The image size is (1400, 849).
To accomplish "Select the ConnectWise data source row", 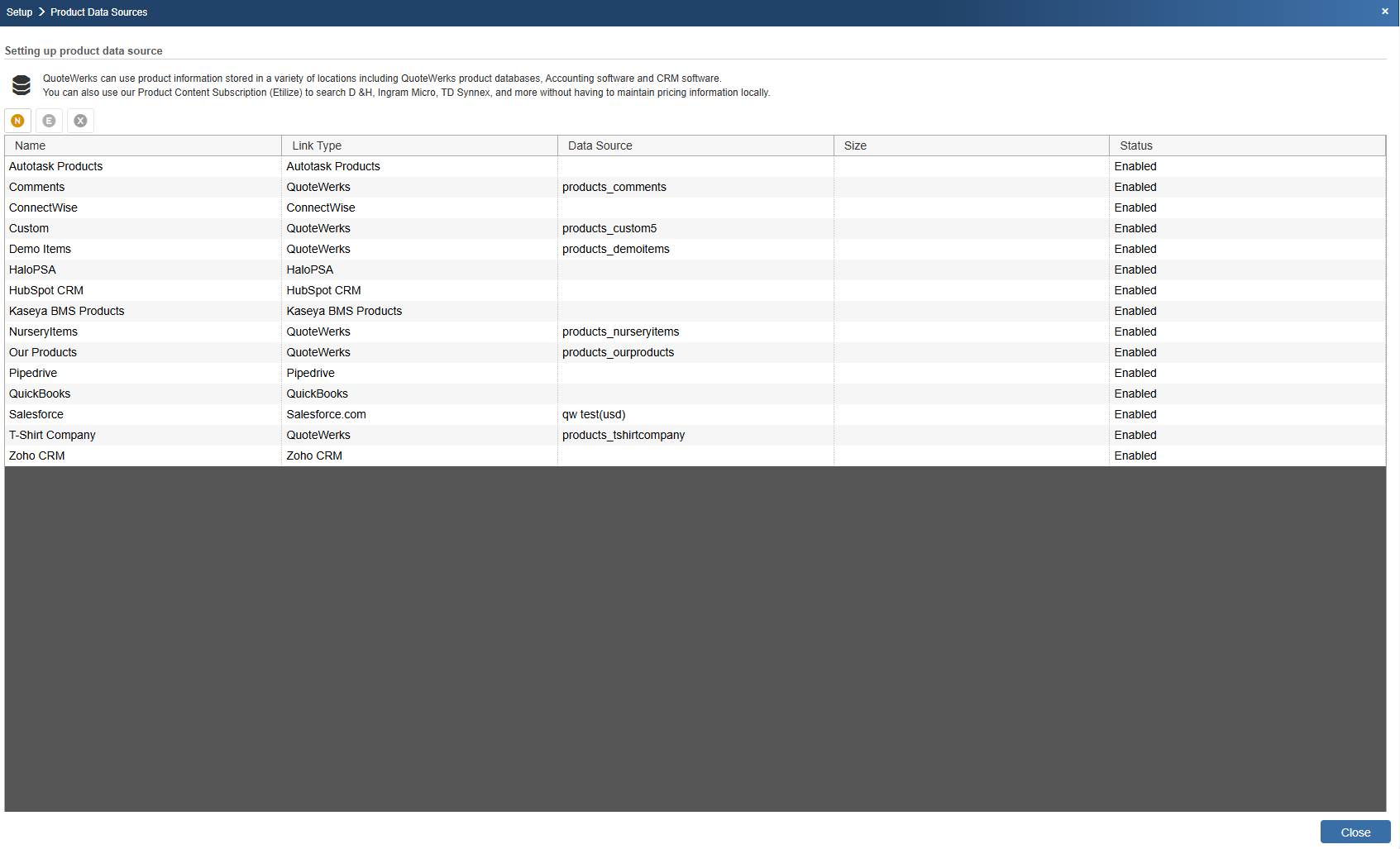I will (695, 207).
